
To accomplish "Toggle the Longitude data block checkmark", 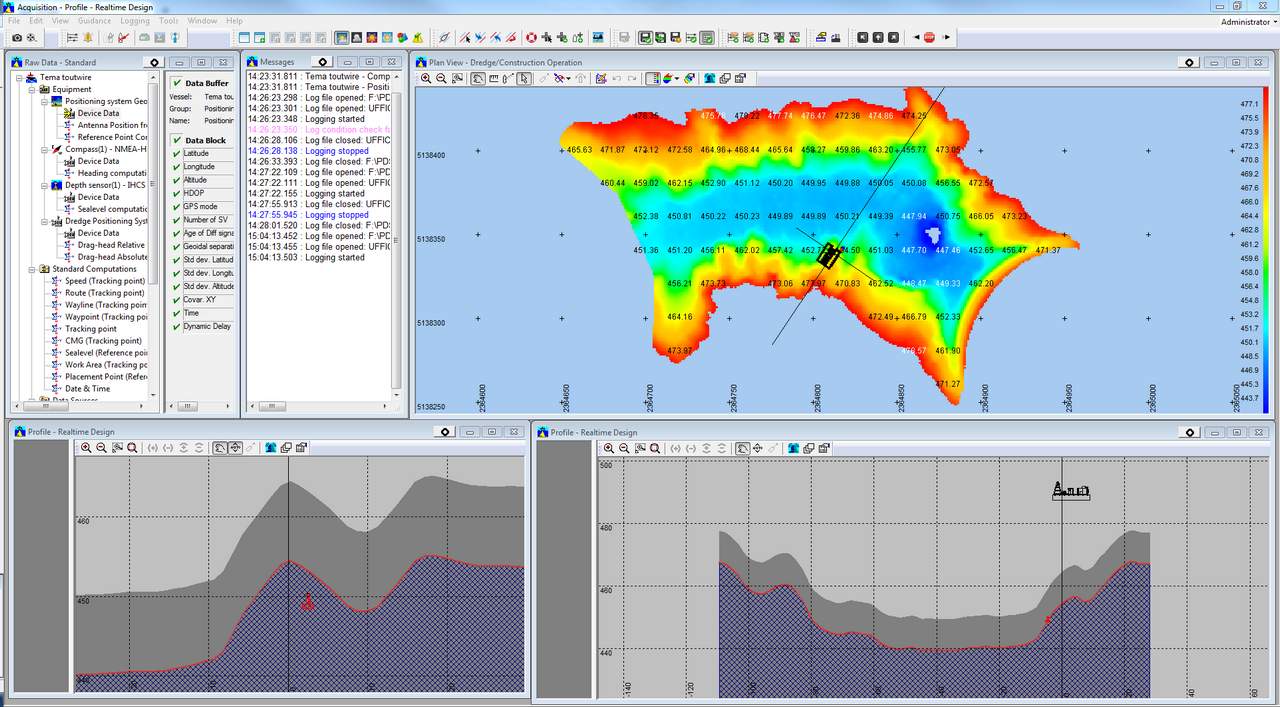I will point(176,166).
